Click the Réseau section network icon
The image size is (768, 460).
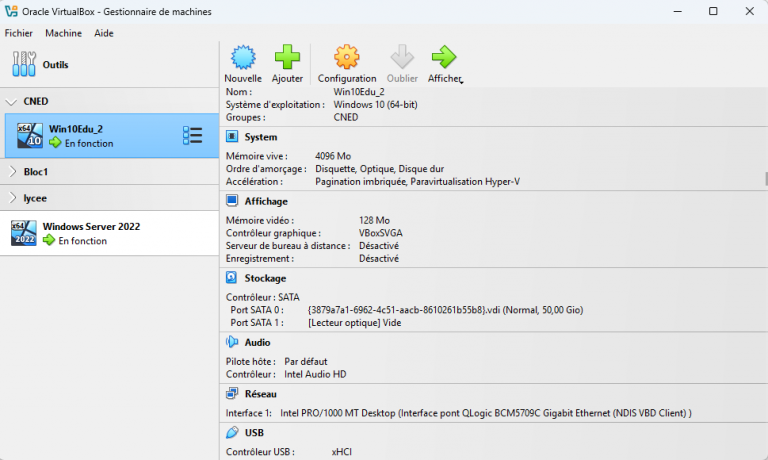click(x=232, y=394)
